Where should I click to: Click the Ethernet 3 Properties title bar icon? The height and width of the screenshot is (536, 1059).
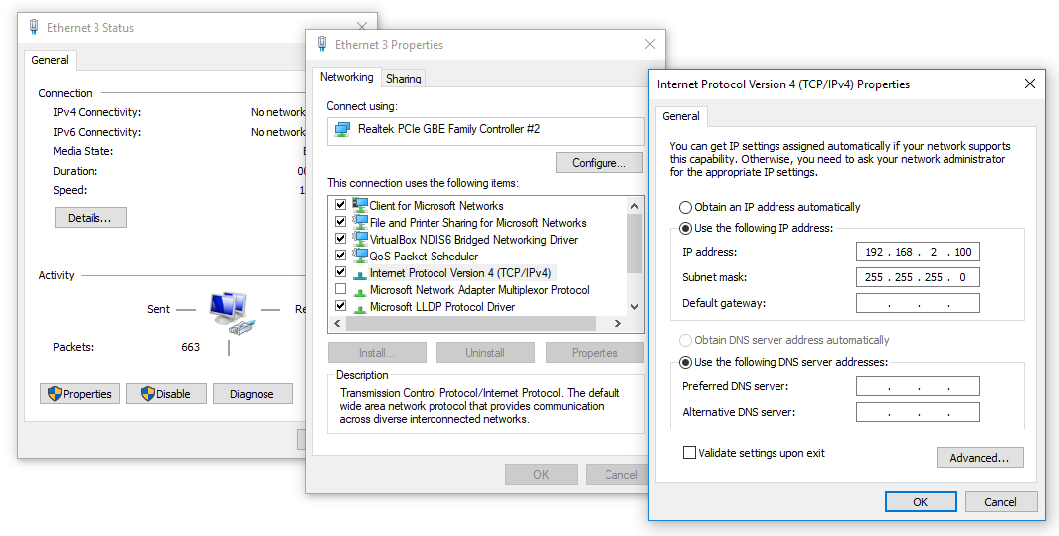tap(322, 44)
